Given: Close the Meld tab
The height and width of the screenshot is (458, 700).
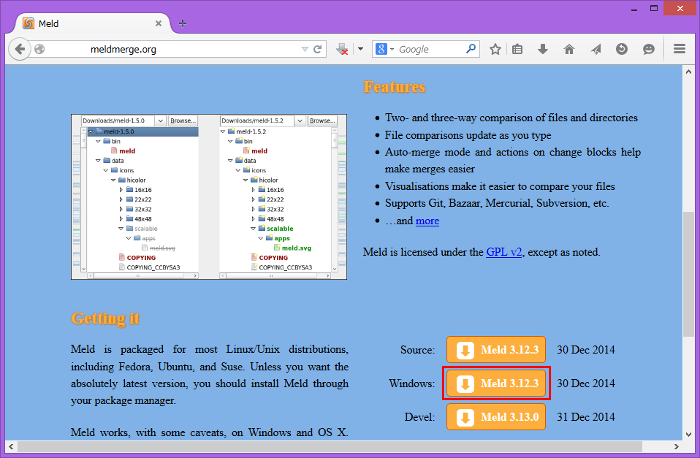Looking at the screenshot, I should point(158,23).
